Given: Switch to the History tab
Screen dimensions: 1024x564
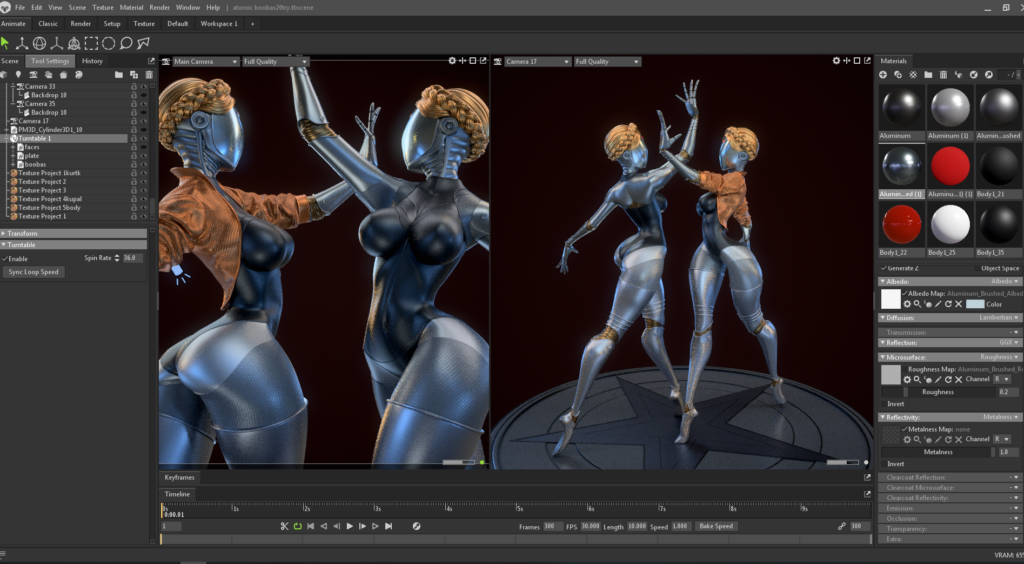Looking at the screenshot, I should pos(92,61).
